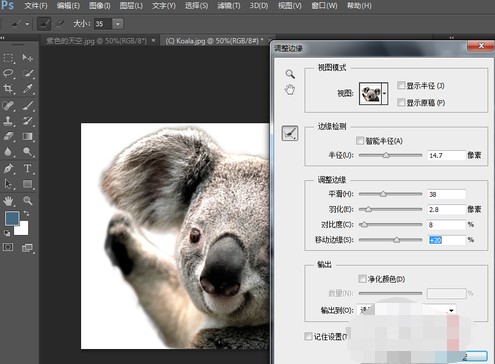Image resolution: width=495 pixels, height=364 pixels.
Task: Select the Blur tool
Action: [x=8, y=152]
